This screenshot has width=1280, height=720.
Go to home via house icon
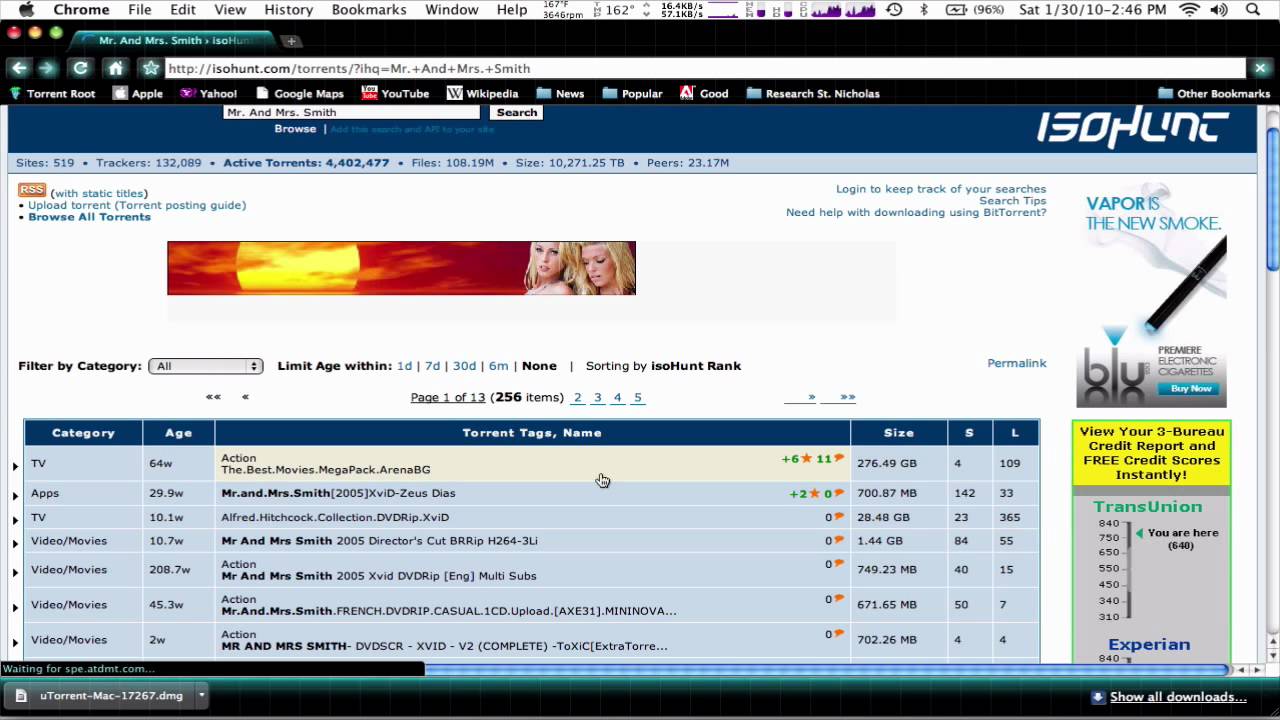pyautogui.click(x=116, y=68)
